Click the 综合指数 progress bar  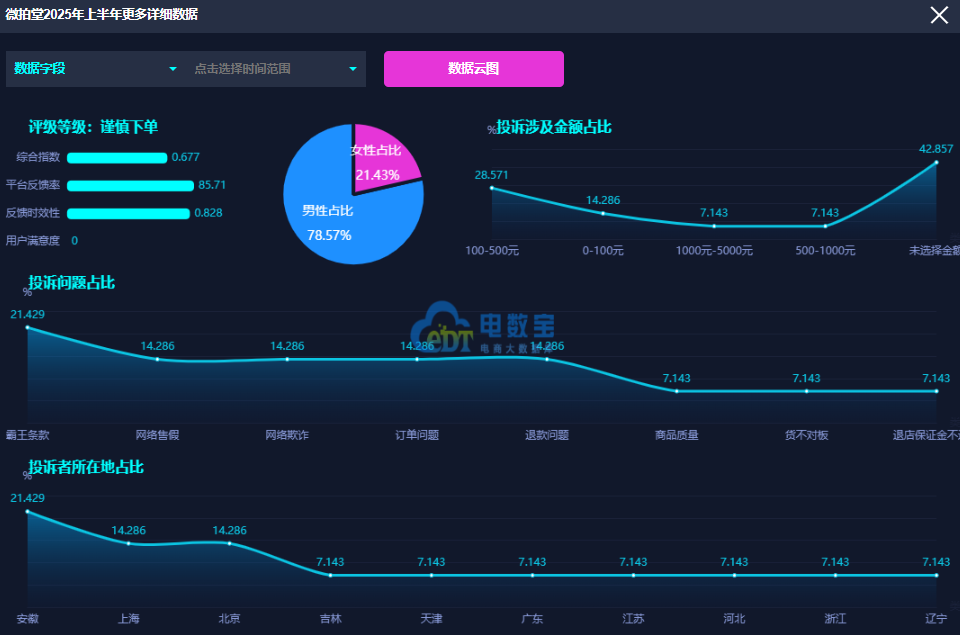coord(117,158)
